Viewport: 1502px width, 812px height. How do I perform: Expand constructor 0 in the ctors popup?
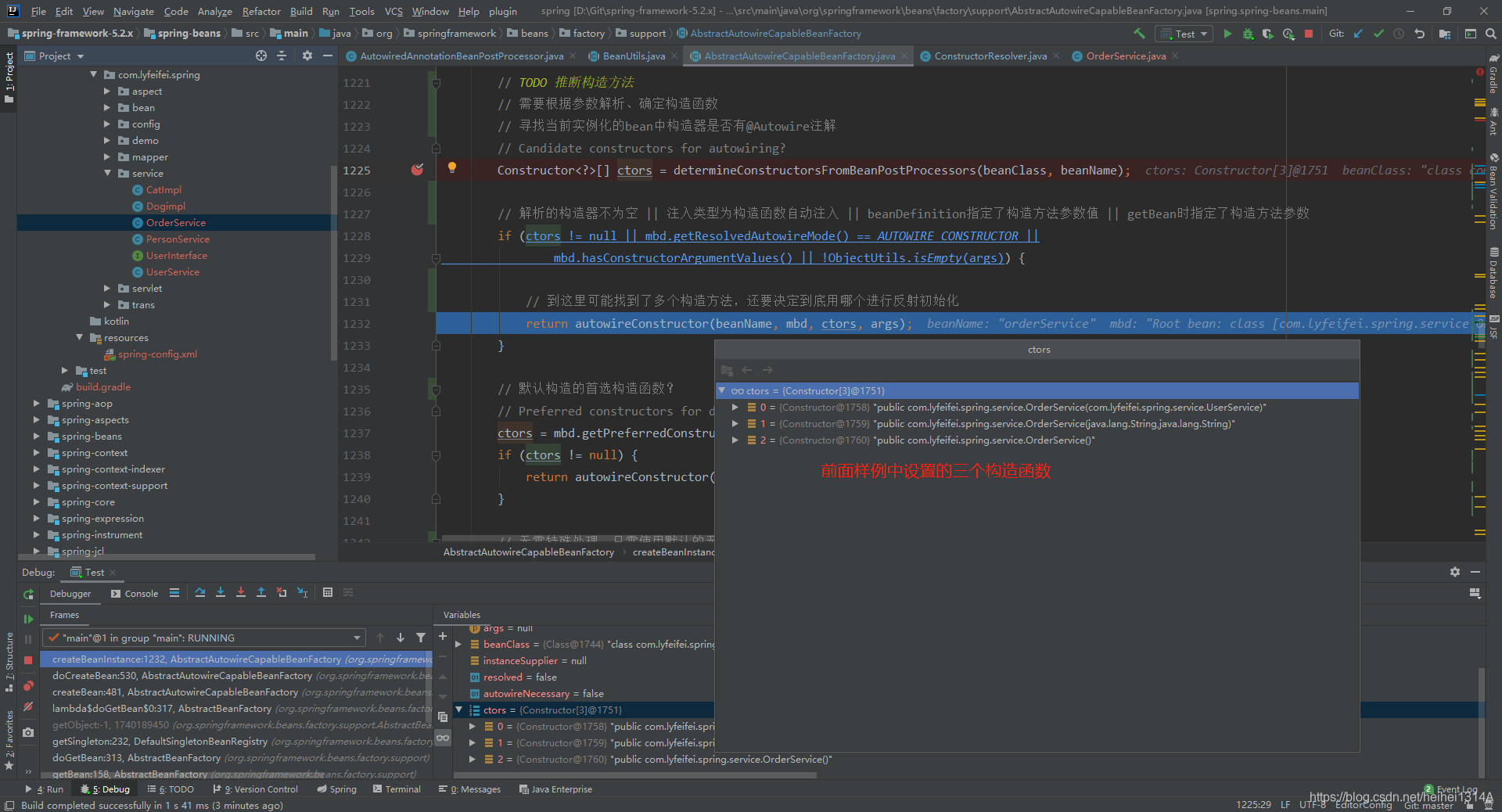click(x=735, y=408)
